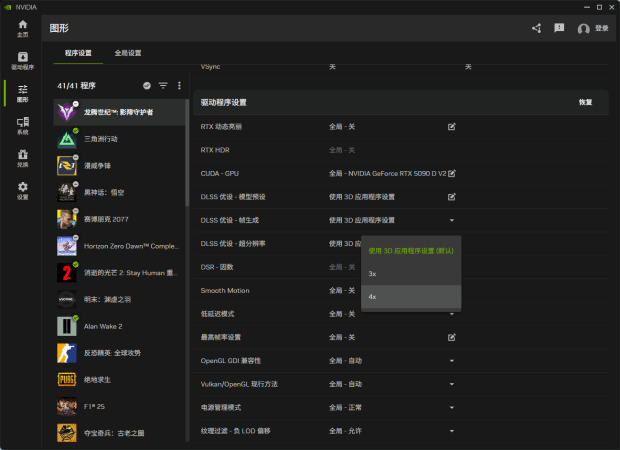Click the F1 25 game icon
The height and width of the screenshot is (450, 620).
tap(67, 407)
